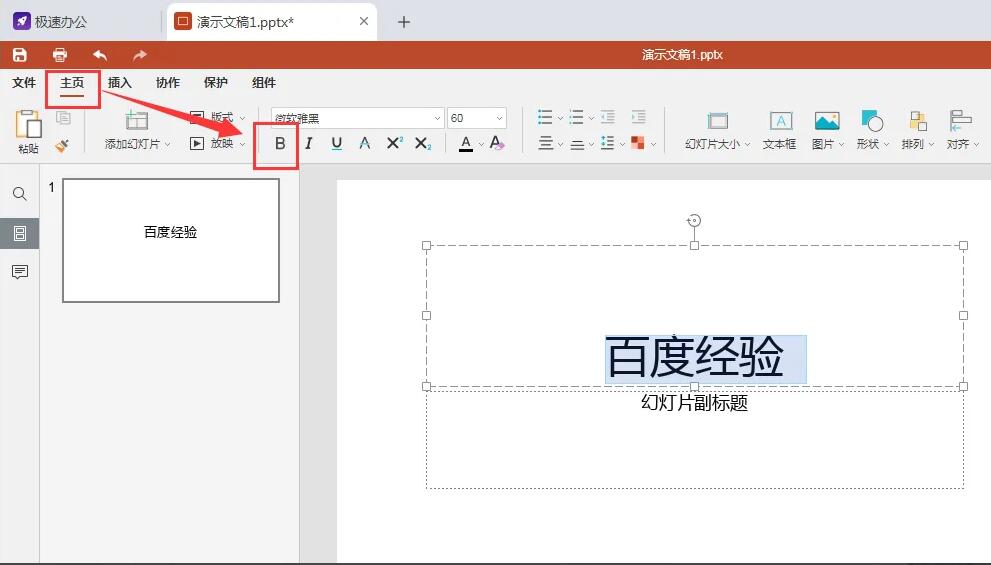Expand the fill color swatch dropdown arrow
Viewport: 991px width, 565px height.
pos(654,144)
